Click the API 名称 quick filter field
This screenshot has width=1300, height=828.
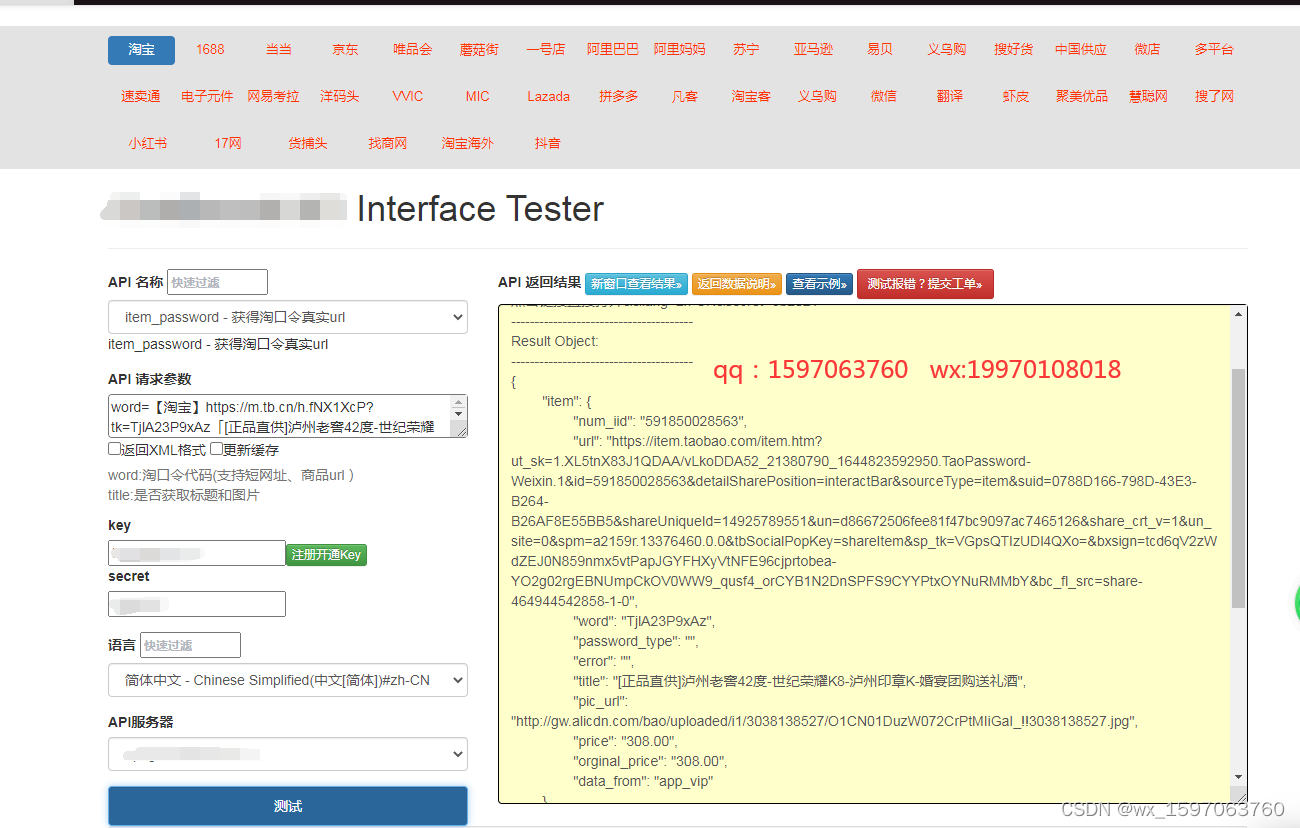(217, 282)
